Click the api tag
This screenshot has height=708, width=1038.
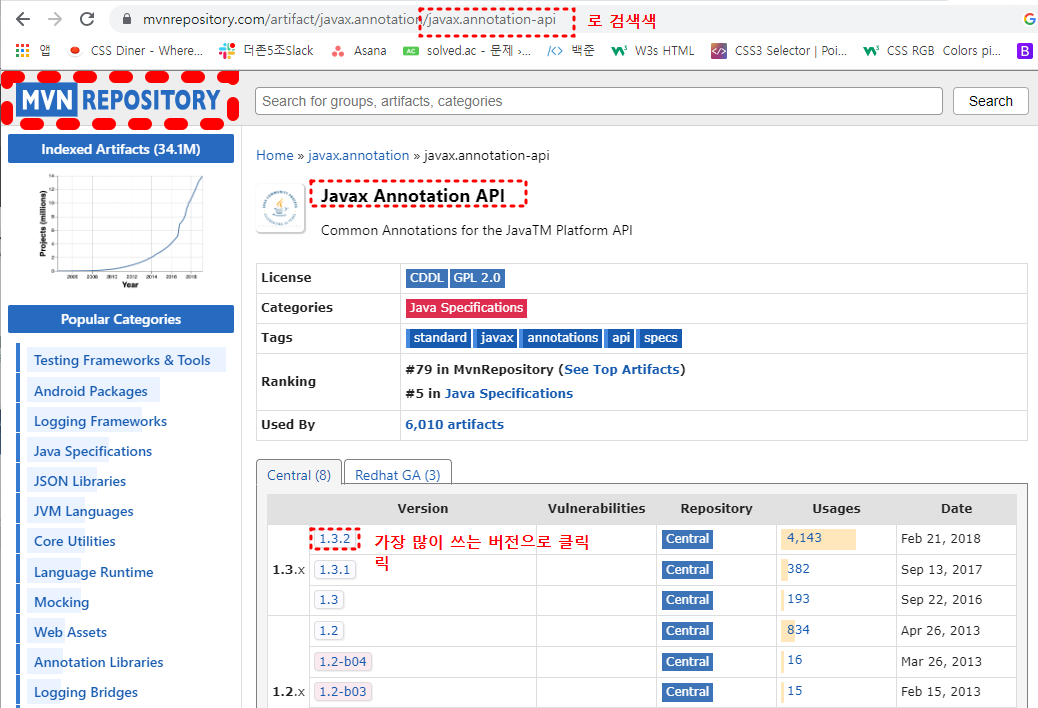[x=620, y=338]
